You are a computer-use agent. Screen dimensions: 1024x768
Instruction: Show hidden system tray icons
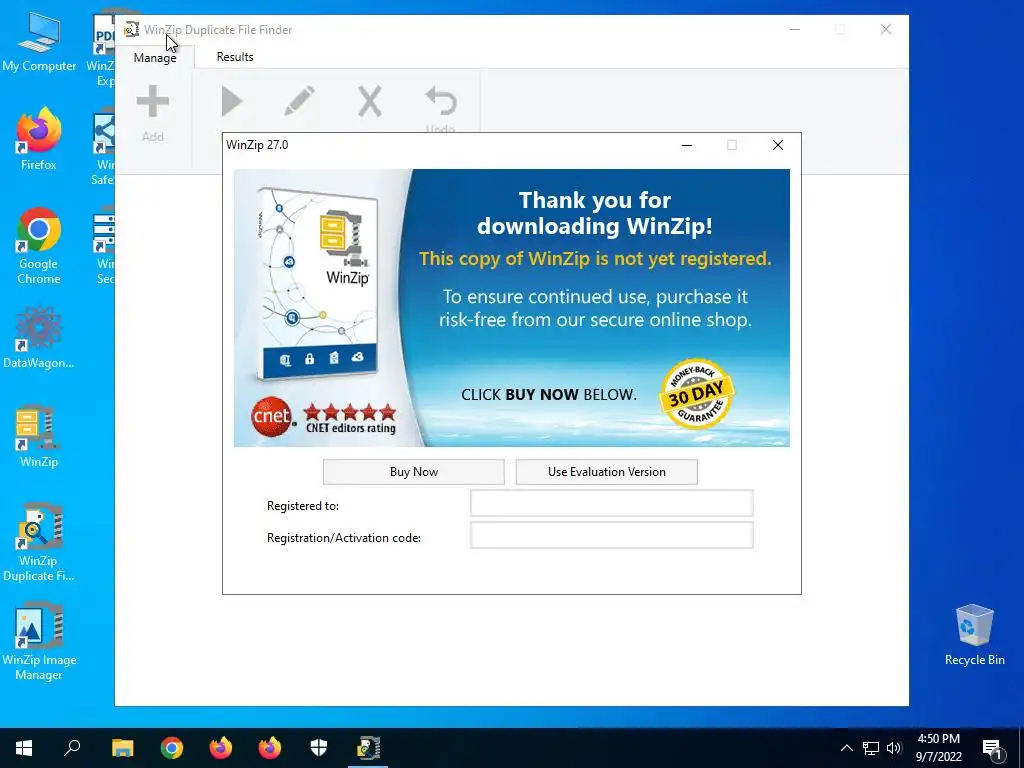tap(846, 748)
